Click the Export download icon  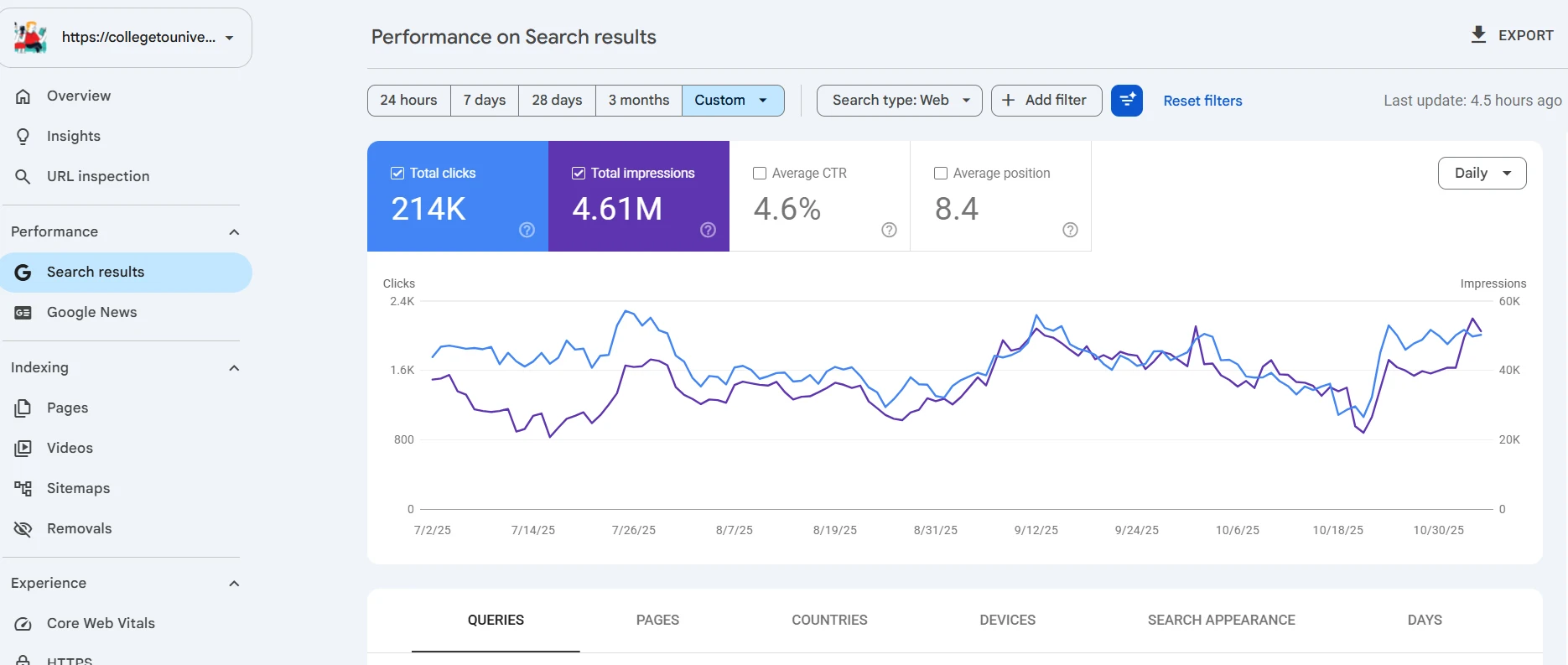point(1479,34)
